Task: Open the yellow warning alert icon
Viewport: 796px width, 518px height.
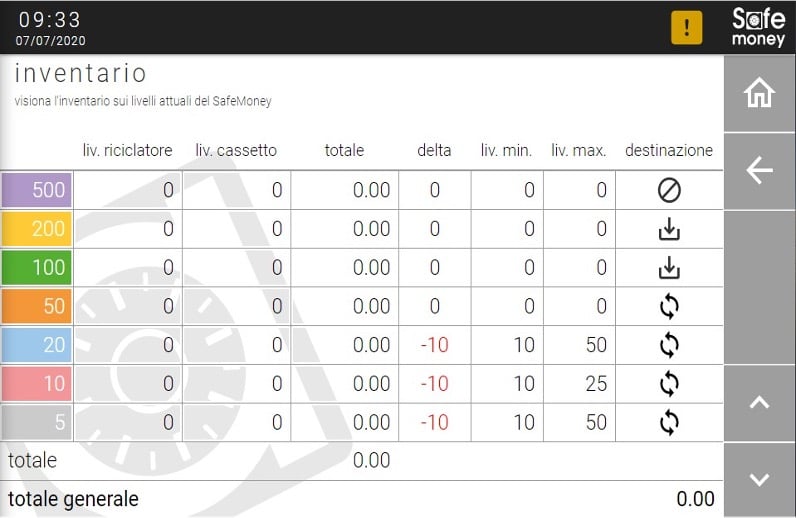Action: pyautogui.click(x=686, y=27)
